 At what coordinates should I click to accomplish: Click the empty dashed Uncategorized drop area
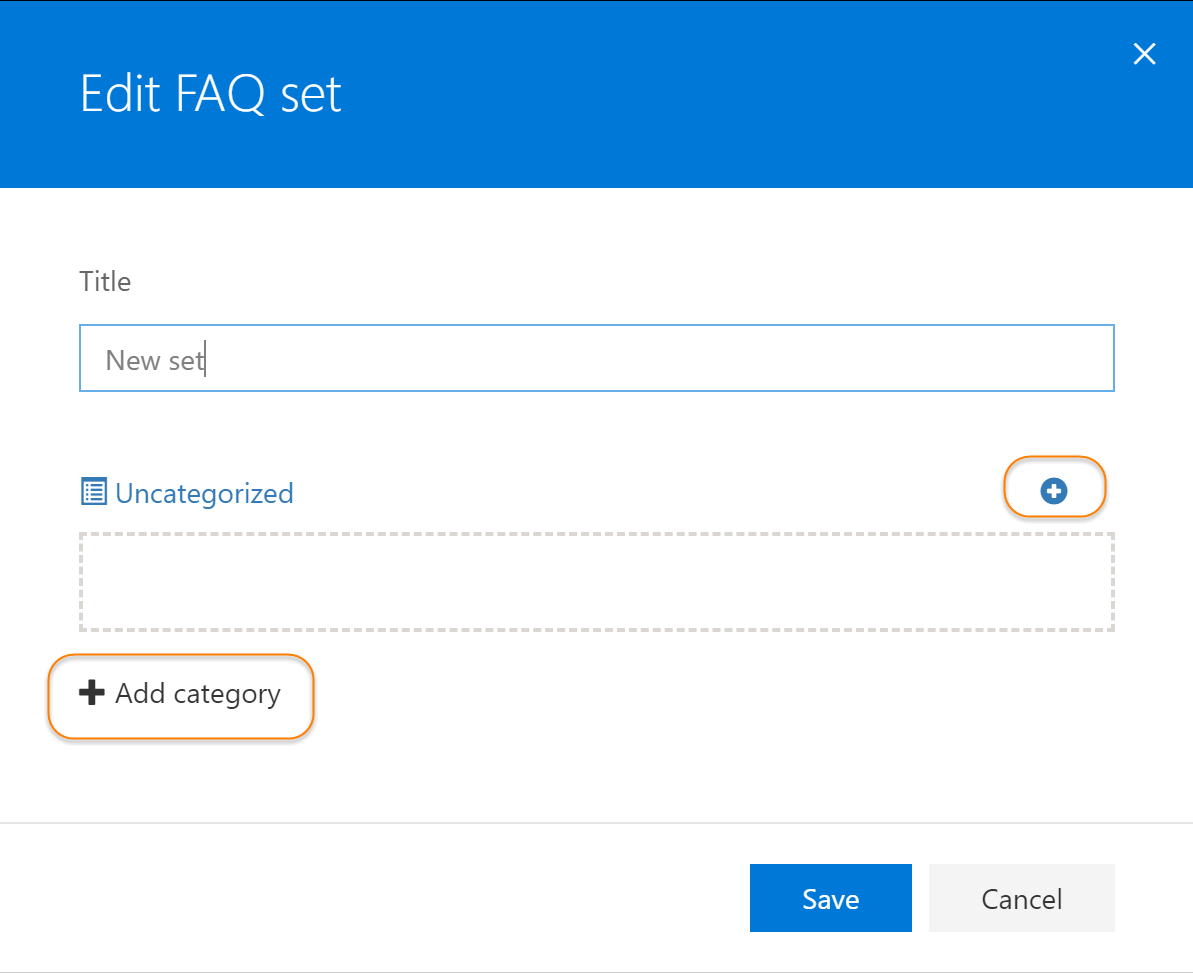[x=596, y=582]
